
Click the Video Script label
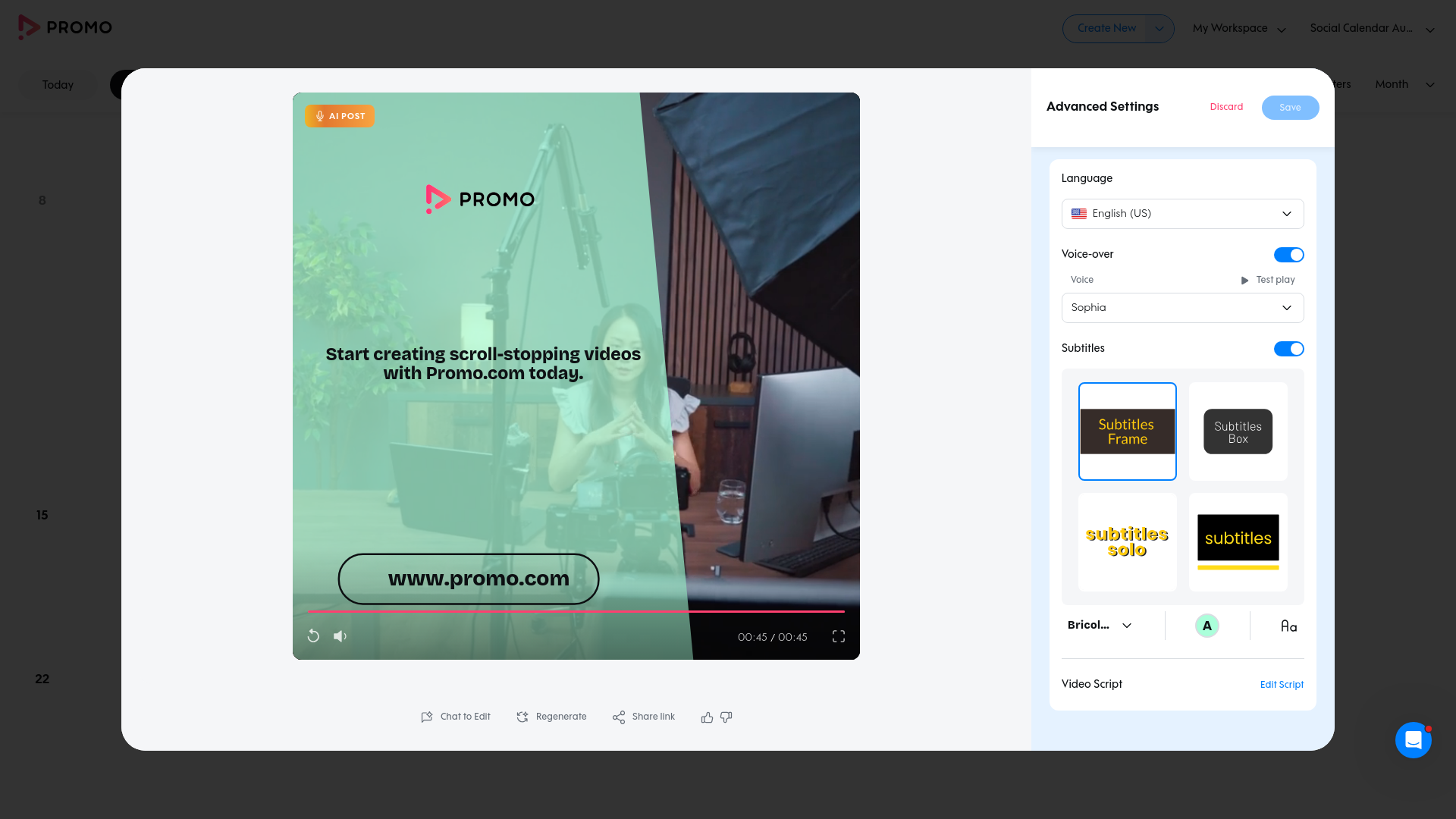click(x=1091, y=684)
